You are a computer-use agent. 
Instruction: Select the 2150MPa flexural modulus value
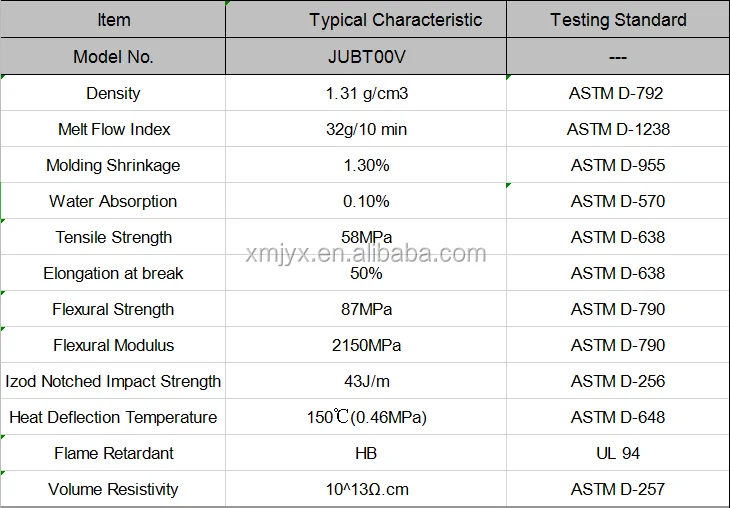pos(366,345)
